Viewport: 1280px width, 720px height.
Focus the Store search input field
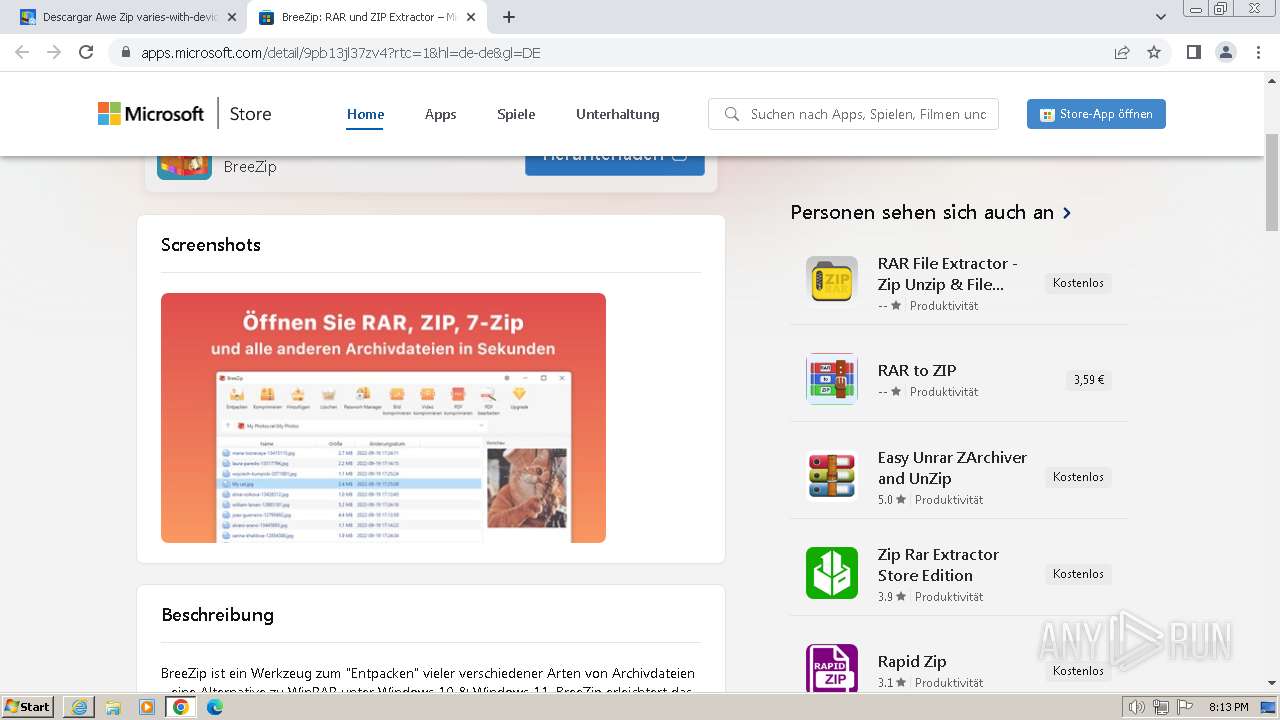tap(868, 114)
